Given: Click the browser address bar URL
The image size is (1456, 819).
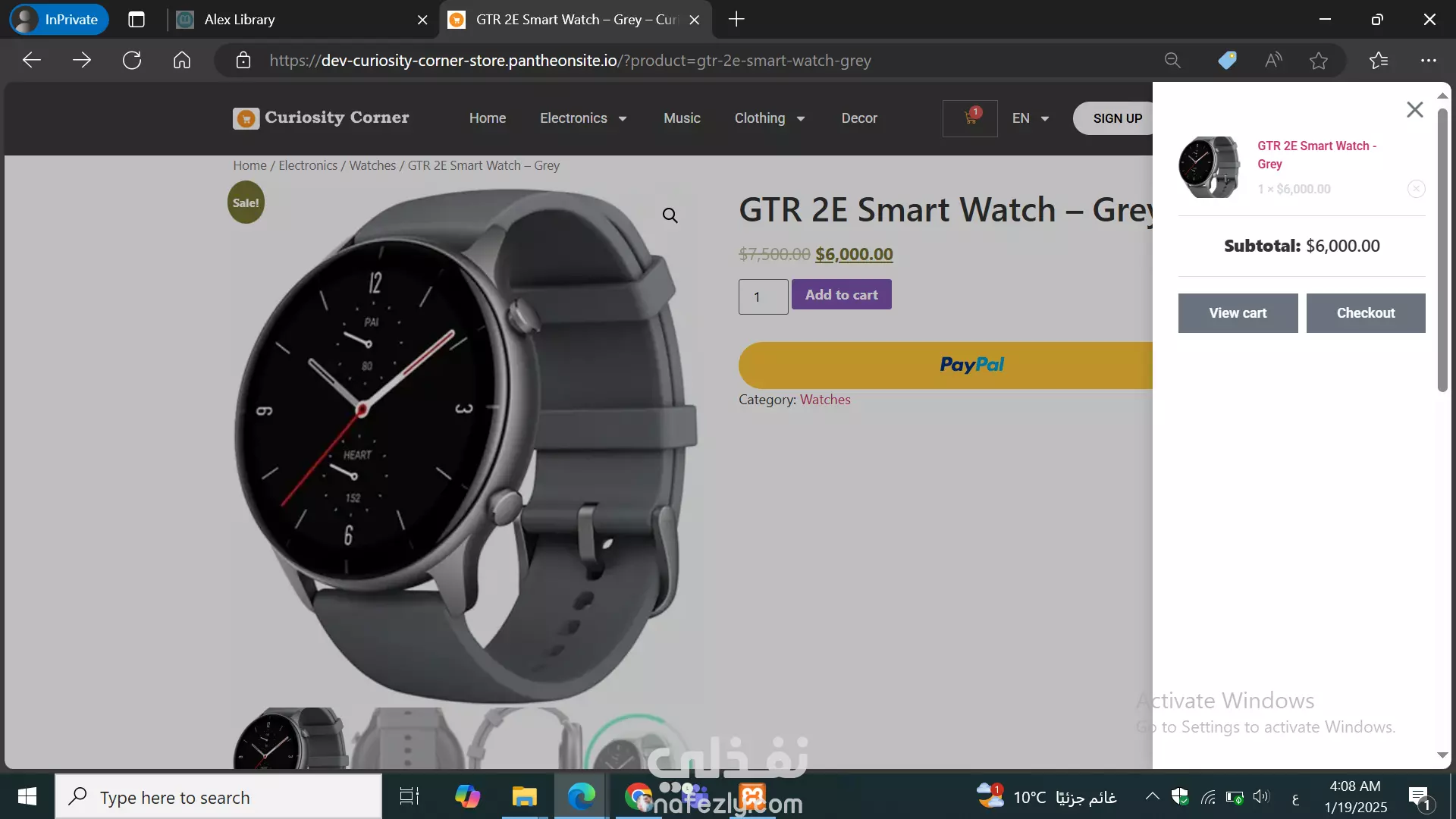Looking at the screenshot, I should click(570, 60).
